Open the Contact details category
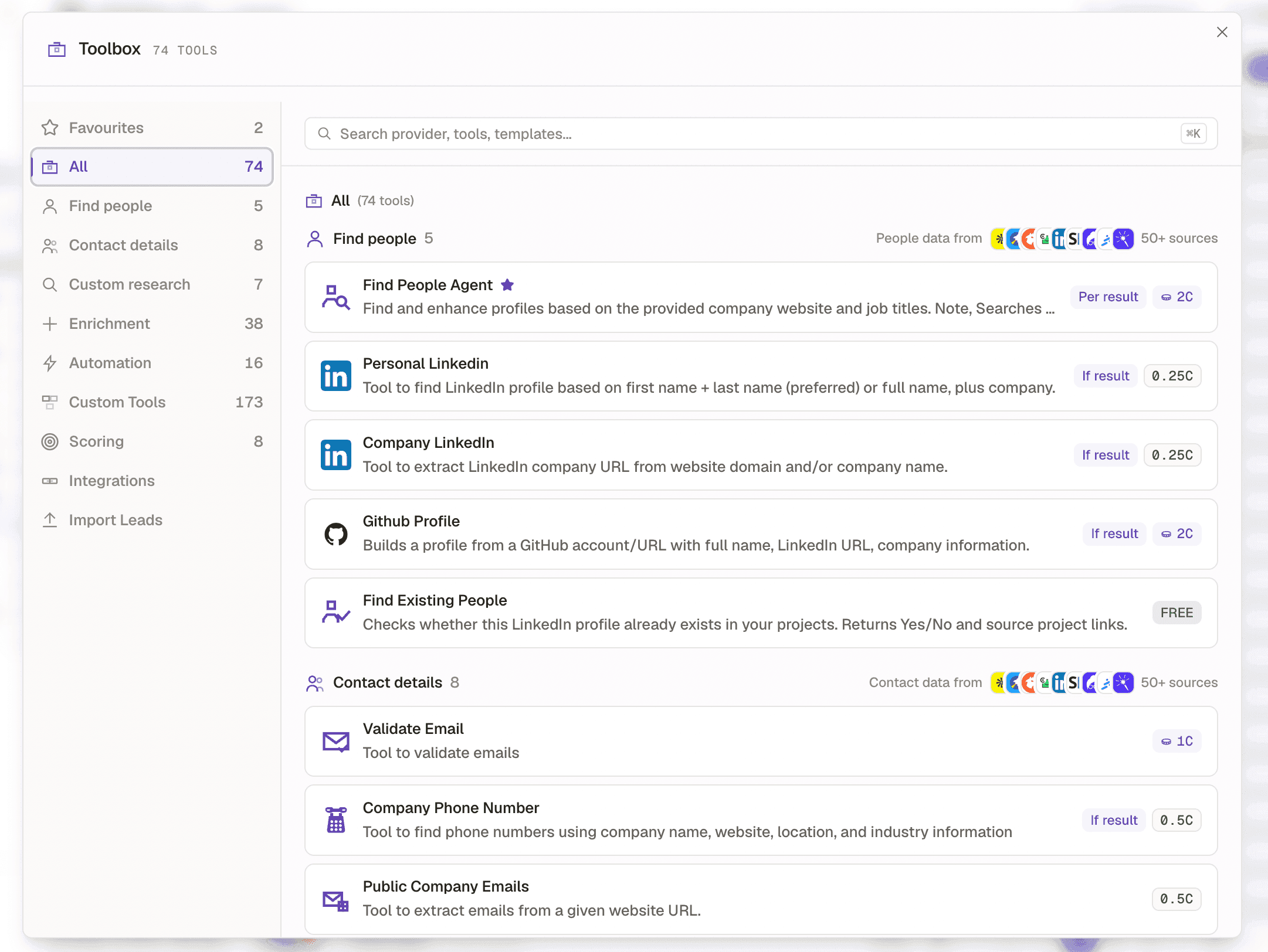The height and width of the screenshot is (952, 1268). (152, 245)
